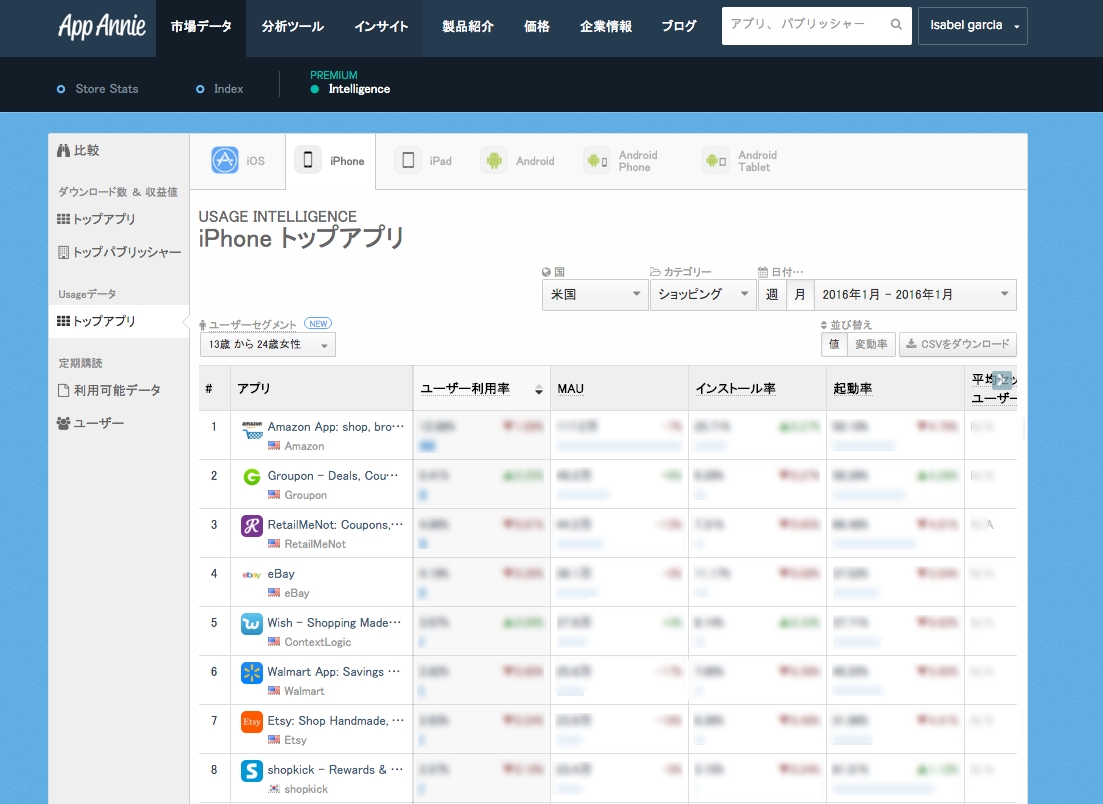Image resolution: width=1103 pixels, height=804 pixels.
Task: Expand the user segment dropdown
Action: pyautogui.click(x=268, y=345)
